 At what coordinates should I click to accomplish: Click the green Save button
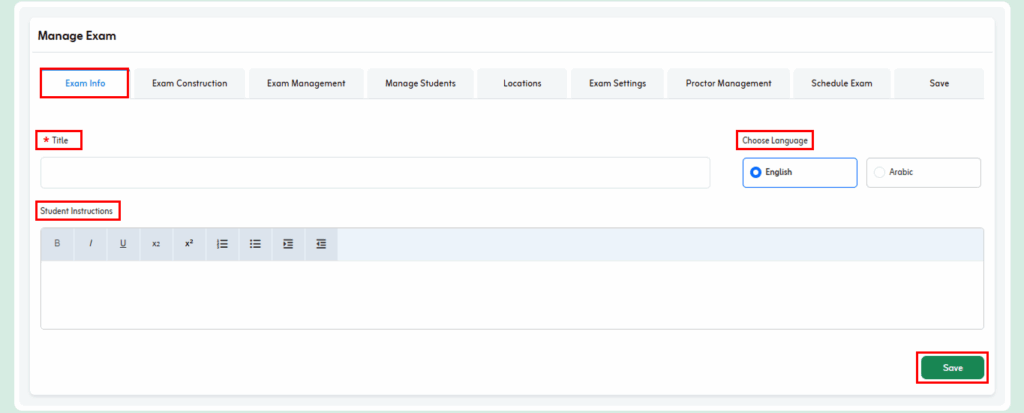pos(952,368)
